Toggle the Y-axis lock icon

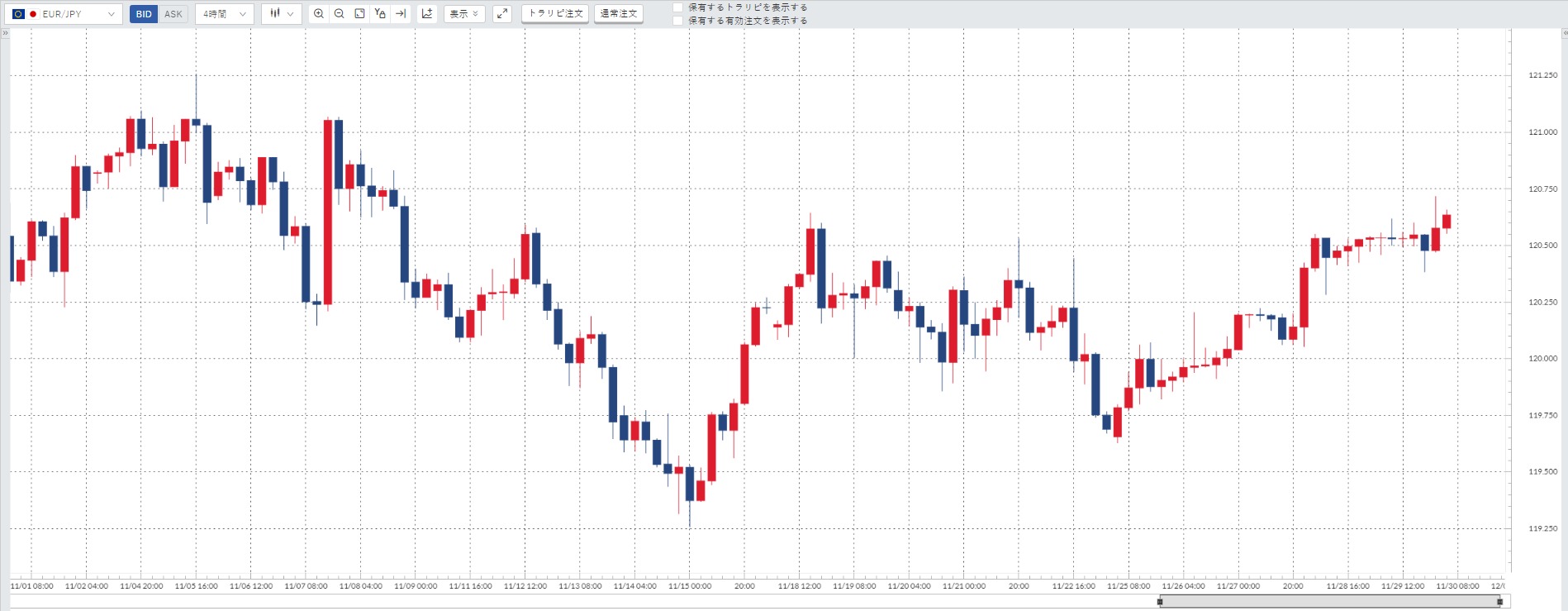pyautogui.click(x=380, y=14)
